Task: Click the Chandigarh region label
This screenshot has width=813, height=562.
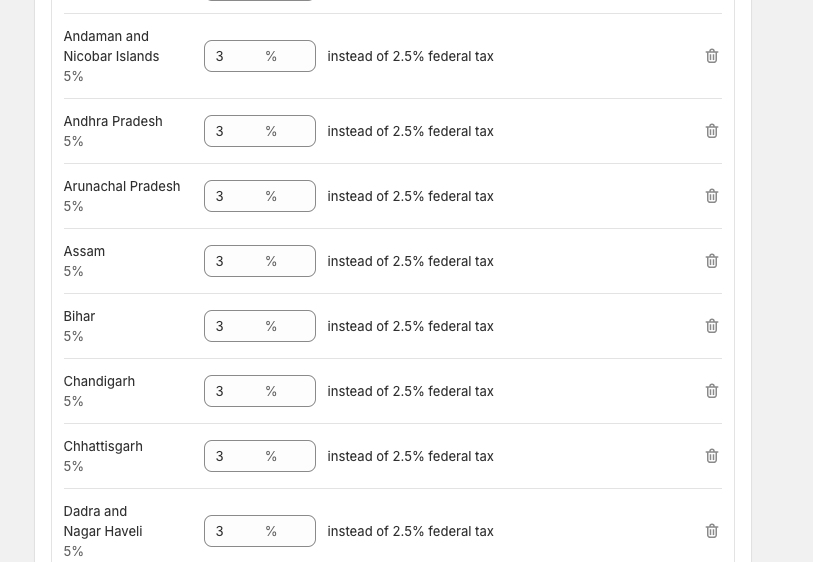Action: [99, 381]
